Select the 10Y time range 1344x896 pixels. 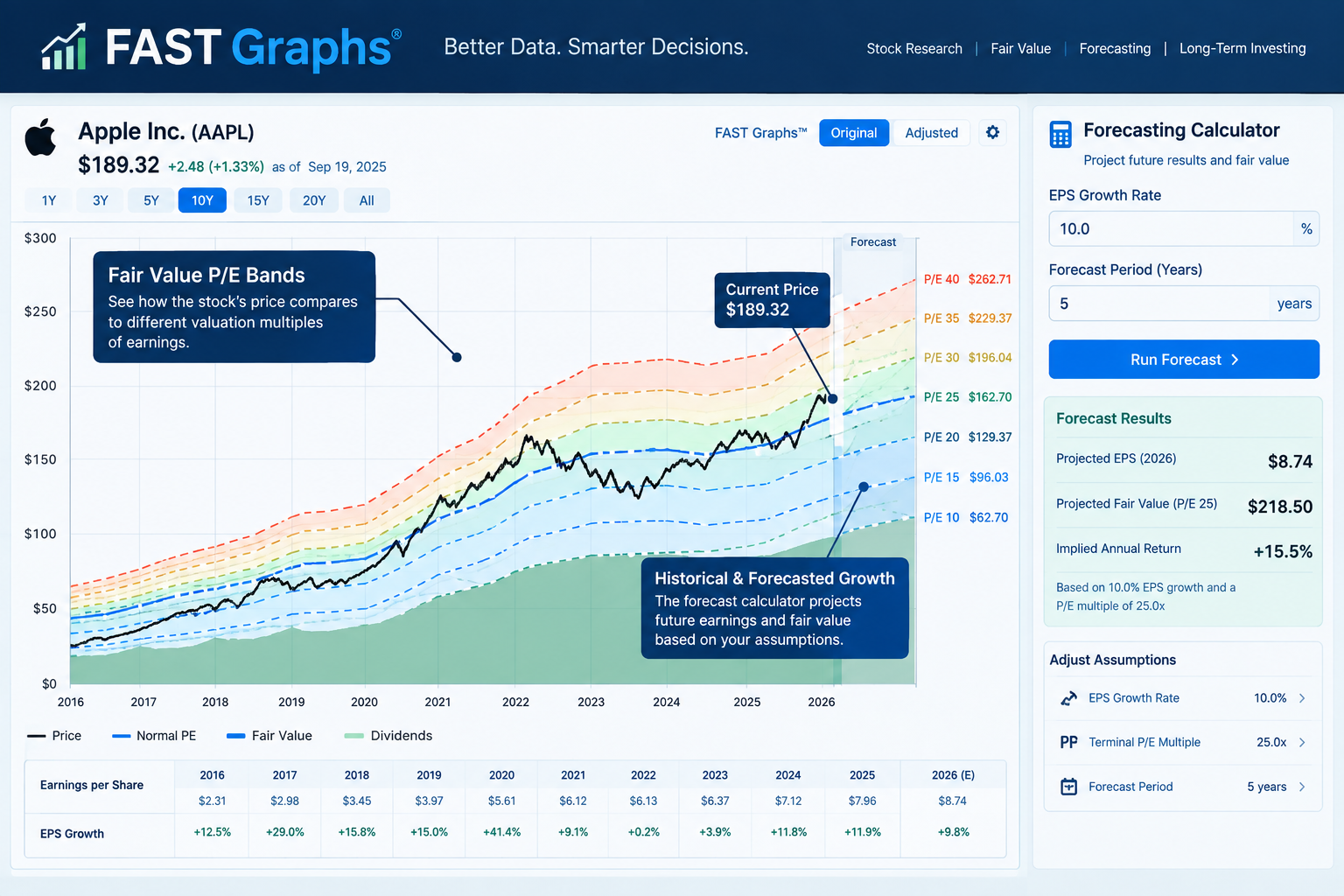(x=202, y=200)
